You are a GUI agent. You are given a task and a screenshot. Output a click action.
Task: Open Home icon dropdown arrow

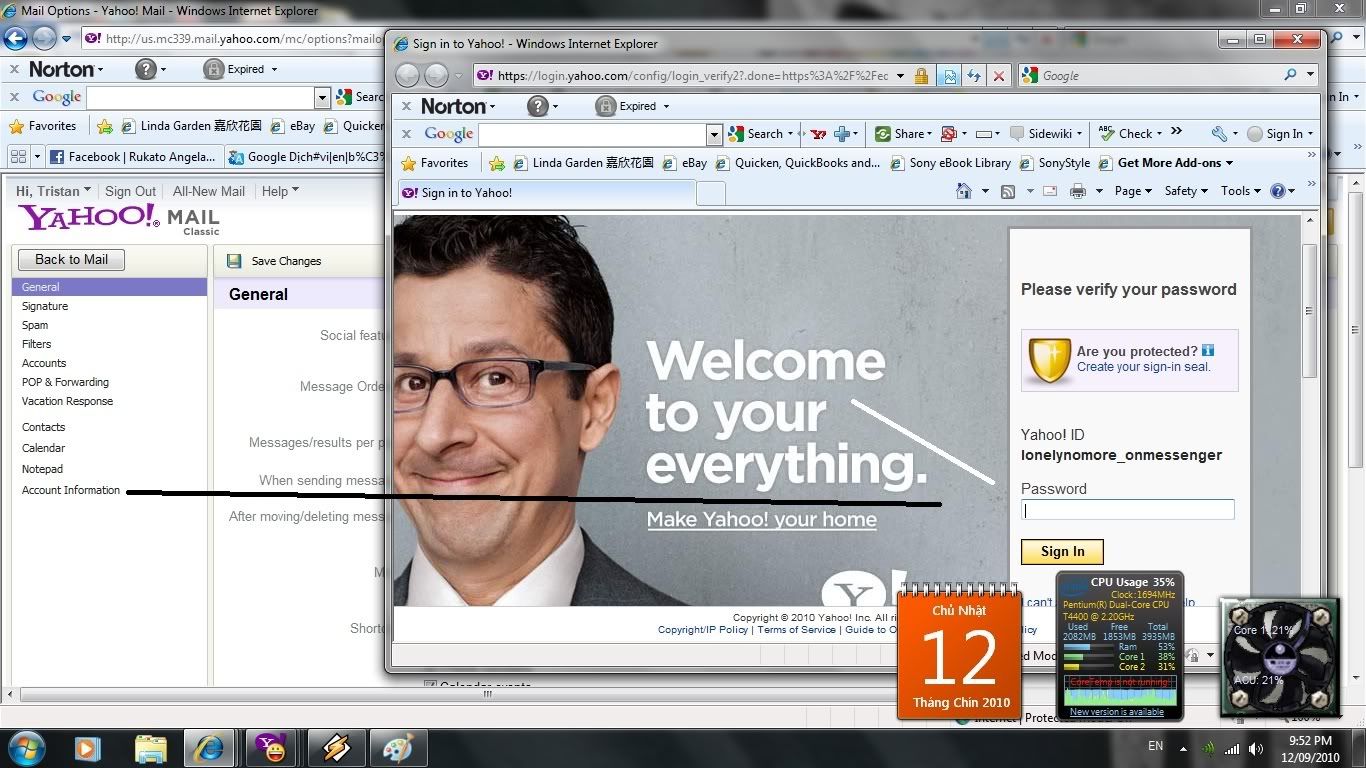tap(985, 191)
